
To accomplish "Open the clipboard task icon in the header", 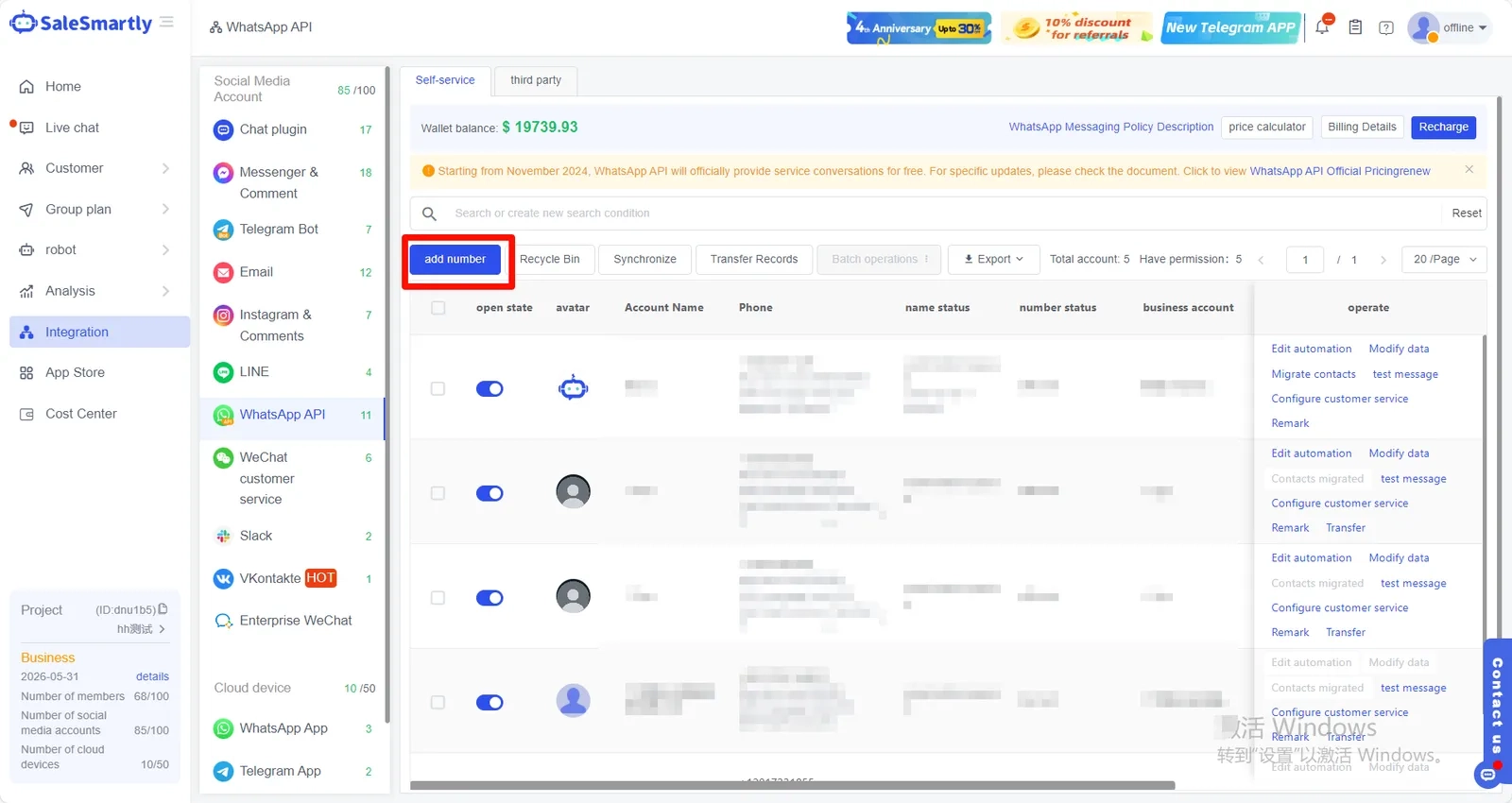I will pyautogui.click(x=1355, y=27).
